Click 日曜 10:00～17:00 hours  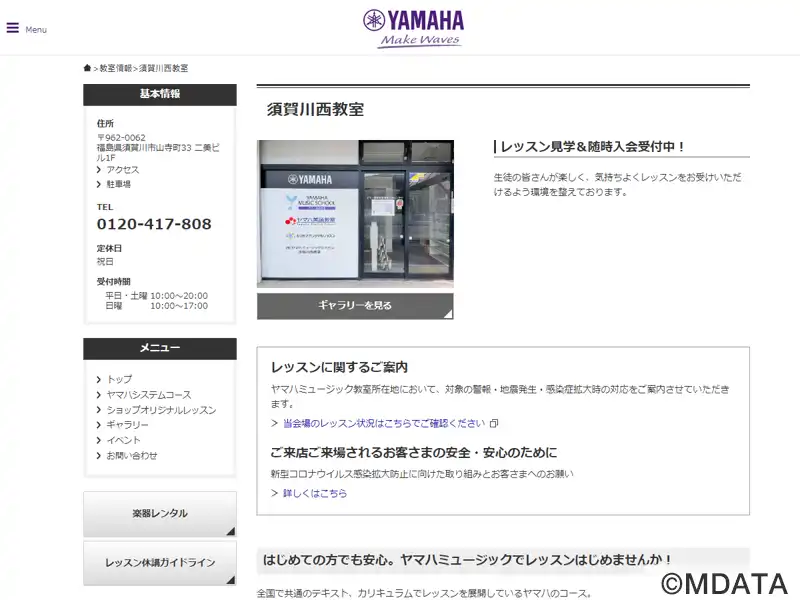(157, 306)
